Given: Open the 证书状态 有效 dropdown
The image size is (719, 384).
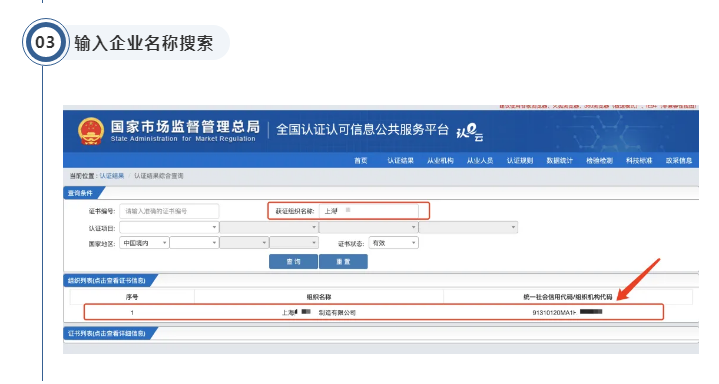Looking at the screenshot, I should [393, 243].
